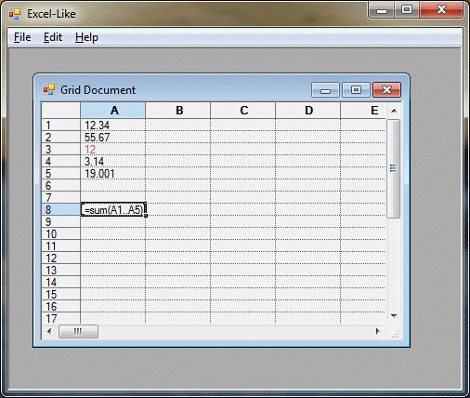This screenshot has height=398, width=470.
Task: Select cell containing red value 12
Action: (x=113, y=149)
